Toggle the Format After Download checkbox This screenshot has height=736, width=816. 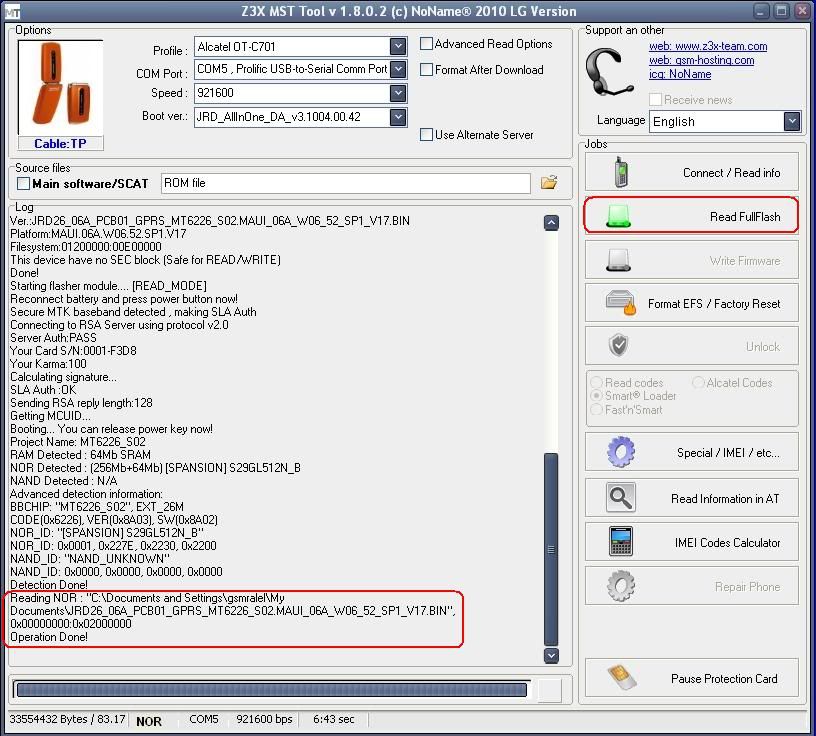pos(427,70)
